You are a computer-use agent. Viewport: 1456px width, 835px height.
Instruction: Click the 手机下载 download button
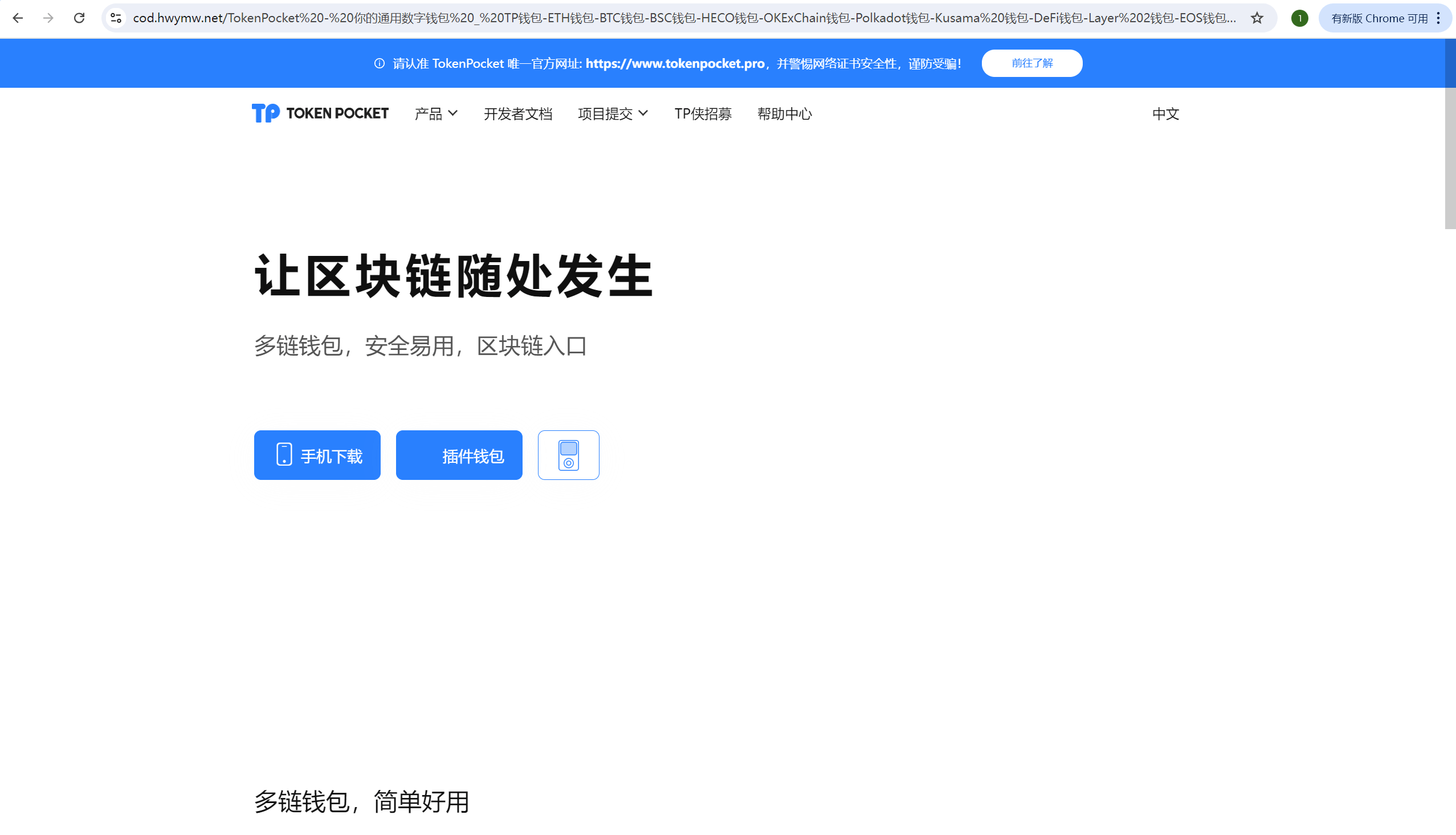pyautogui.click(x=317, y=455)
